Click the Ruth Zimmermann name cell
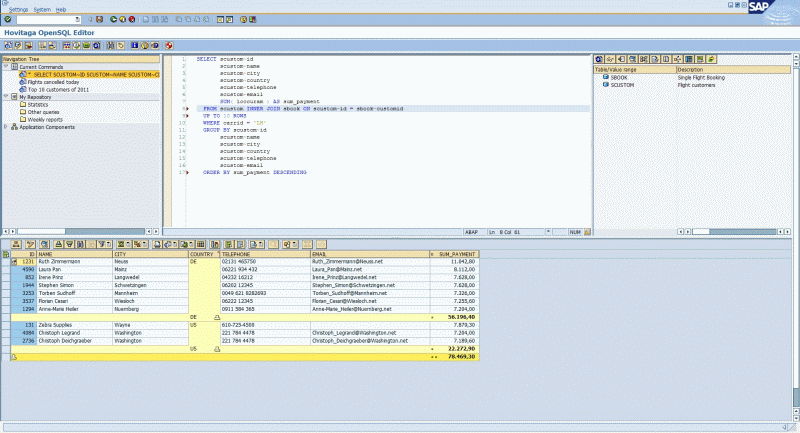 click(x=74, y=261)
